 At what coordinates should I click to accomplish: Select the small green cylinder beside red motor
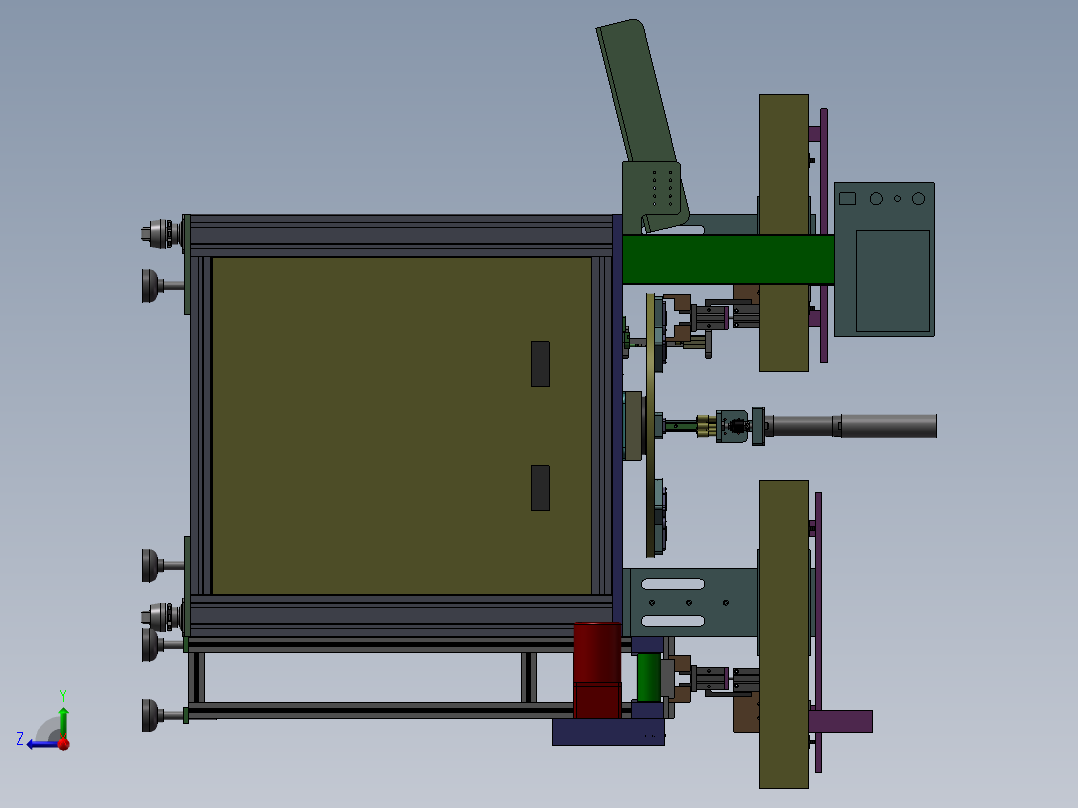648,677
